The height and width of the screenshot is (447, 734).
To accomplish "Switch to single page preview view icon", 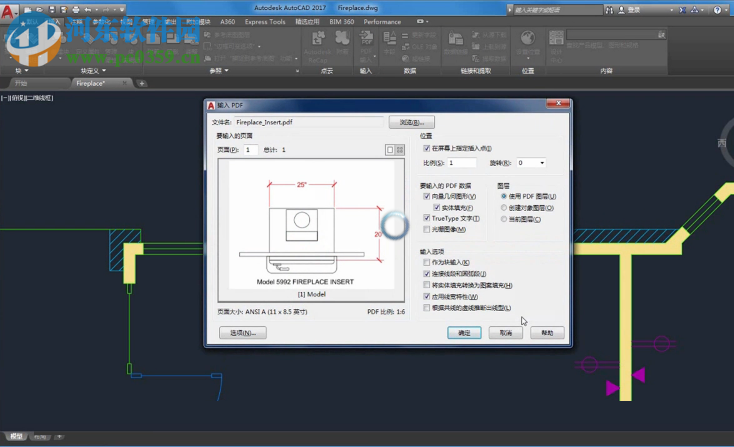I will click(390, 150).
